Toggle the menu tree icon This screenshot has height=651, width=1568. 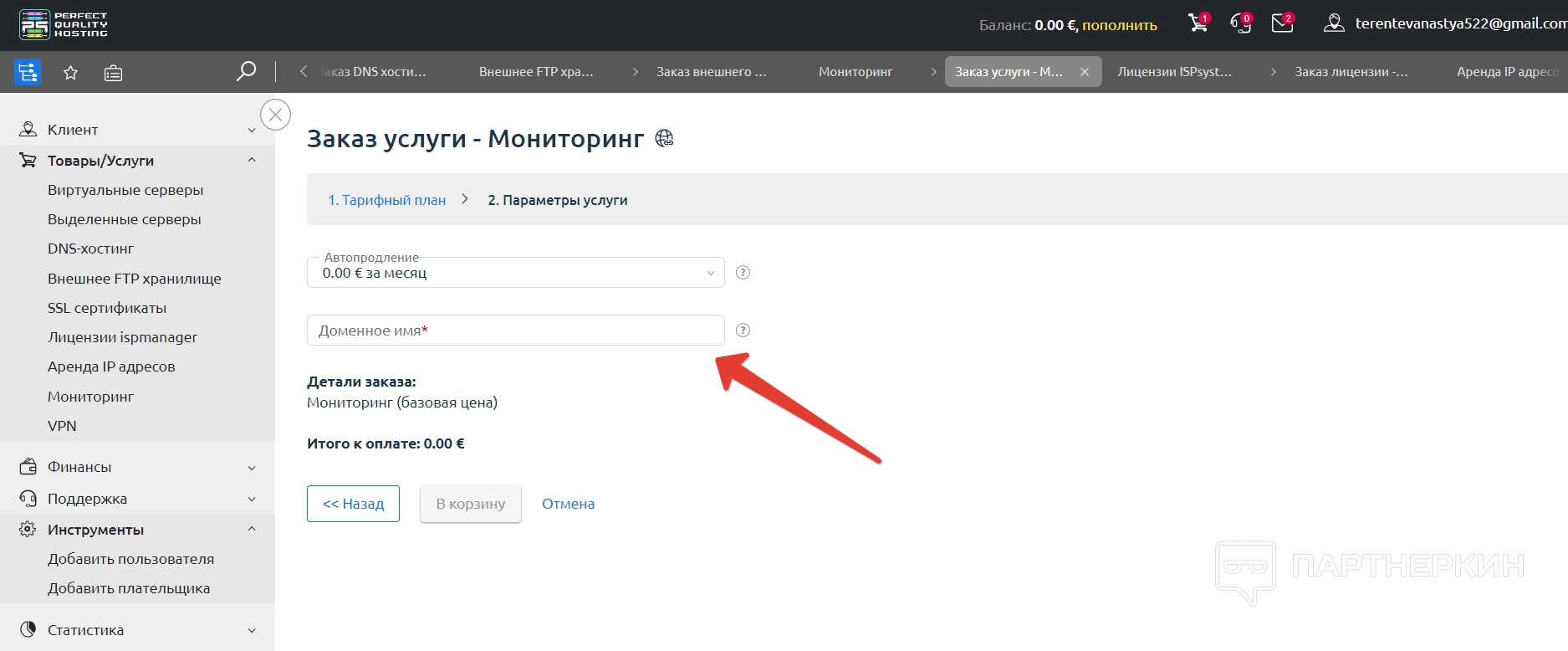[28, 72]
